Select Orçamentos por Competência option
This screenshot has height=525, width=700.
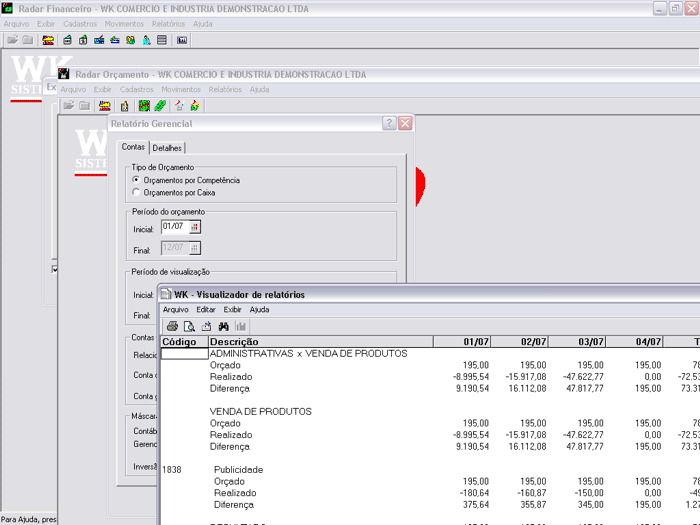click(137, 180)
